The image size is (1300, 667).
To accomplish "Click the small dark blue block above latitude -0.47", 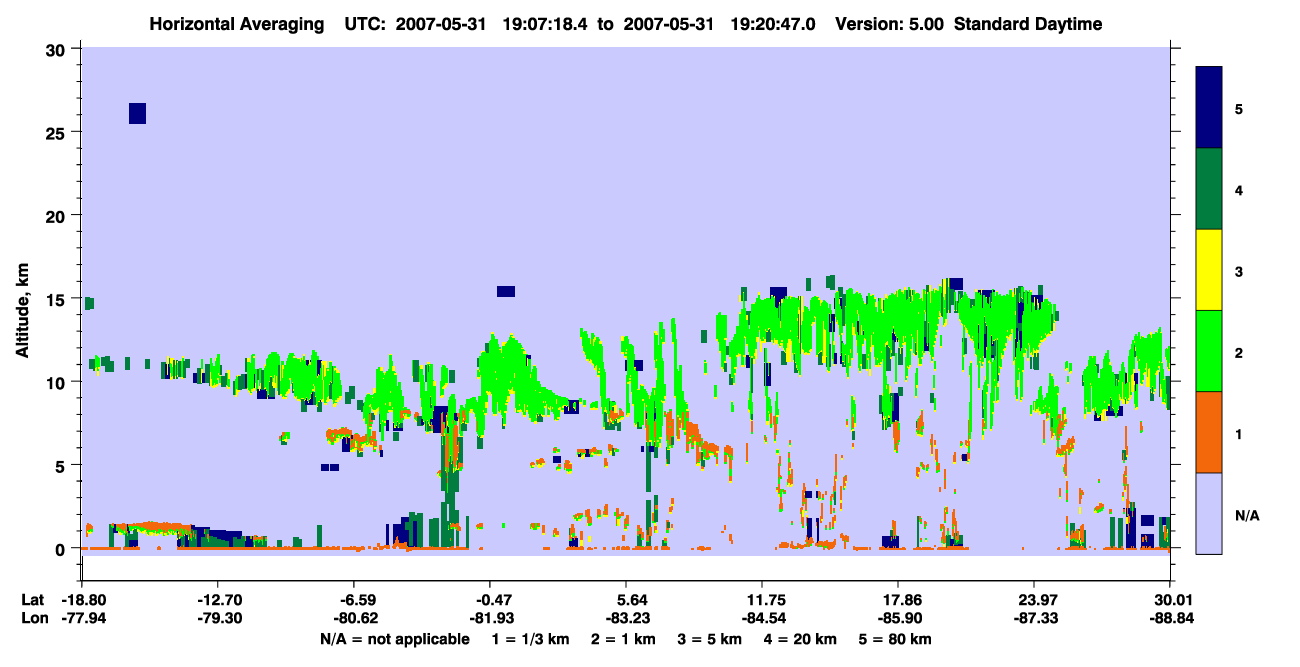I will [x=506, y=292].
